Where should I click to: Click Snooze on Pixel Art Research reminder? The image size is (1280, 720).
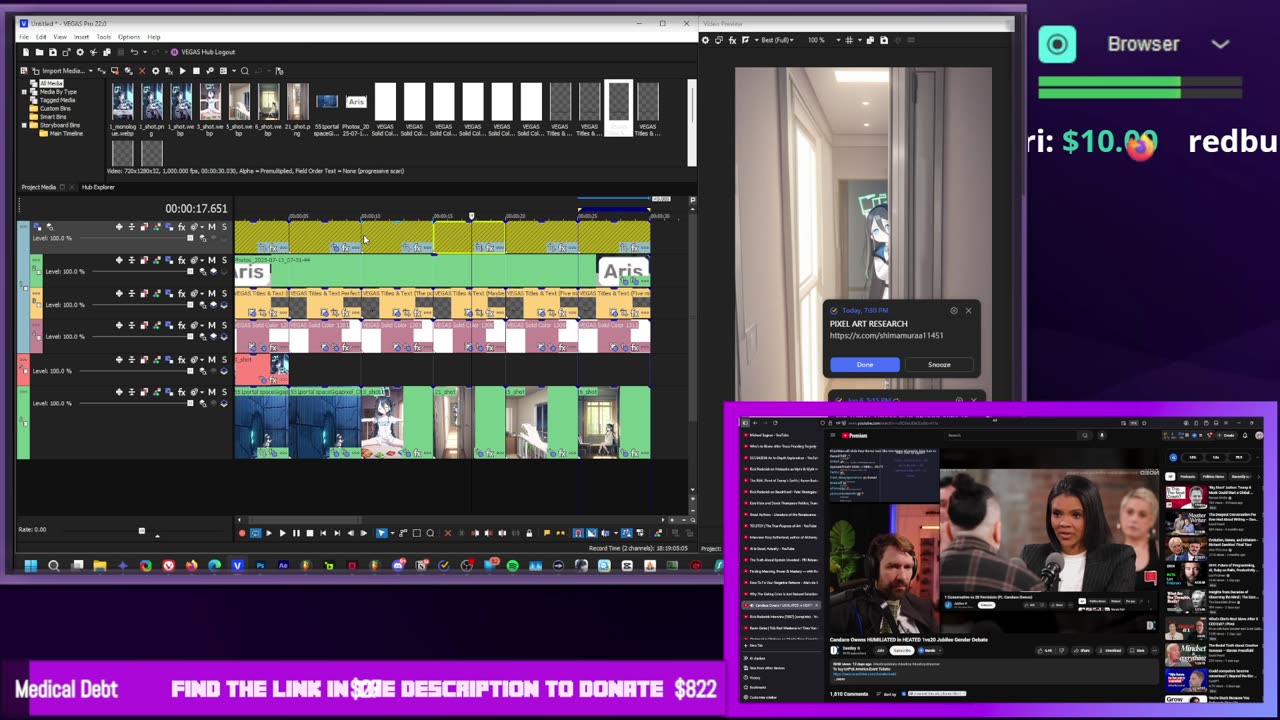(939, 365)
